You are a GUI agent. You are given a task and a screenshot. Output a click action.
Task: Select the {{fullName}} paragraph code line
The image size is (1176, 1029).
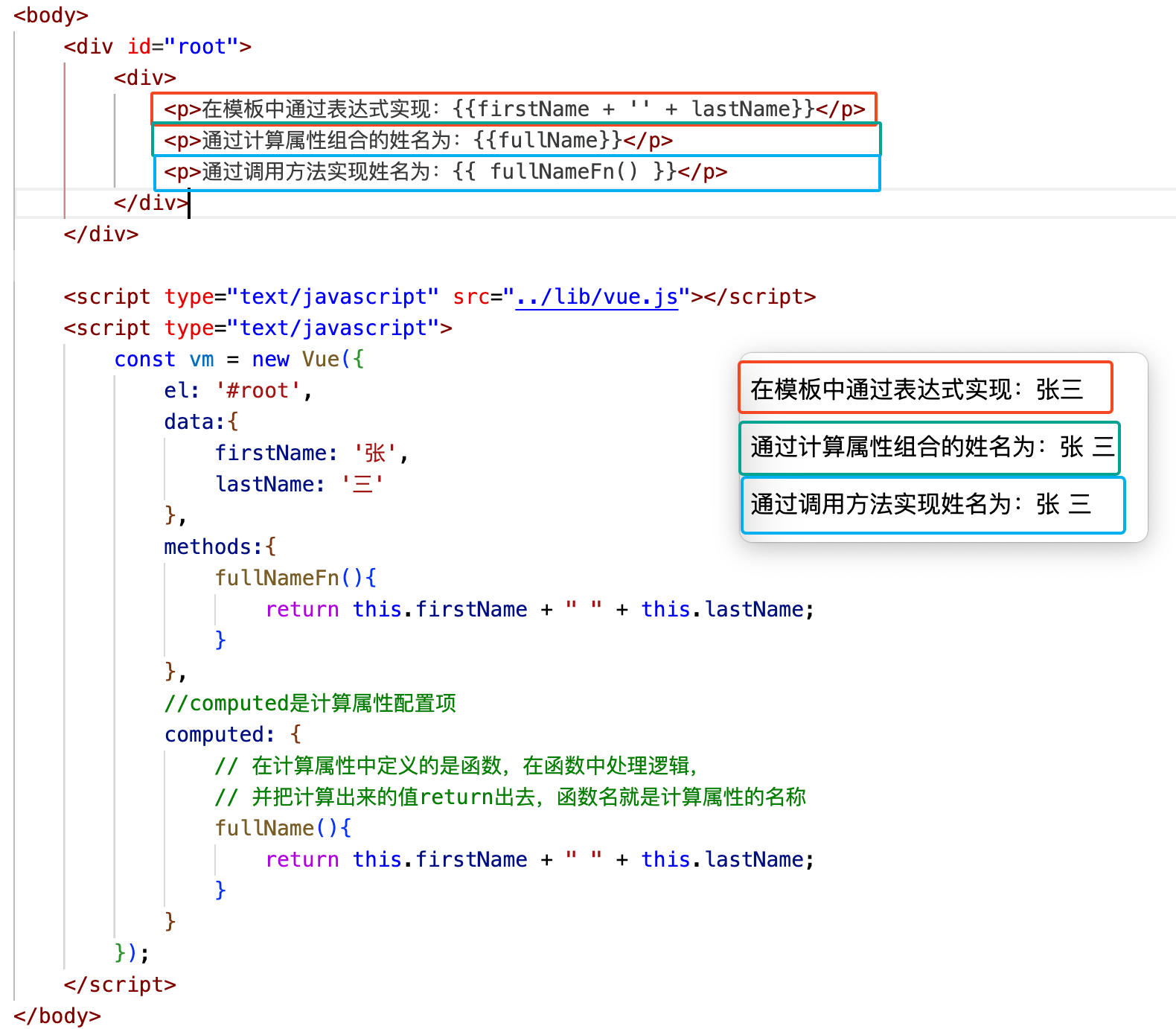[x=418, y=141]
